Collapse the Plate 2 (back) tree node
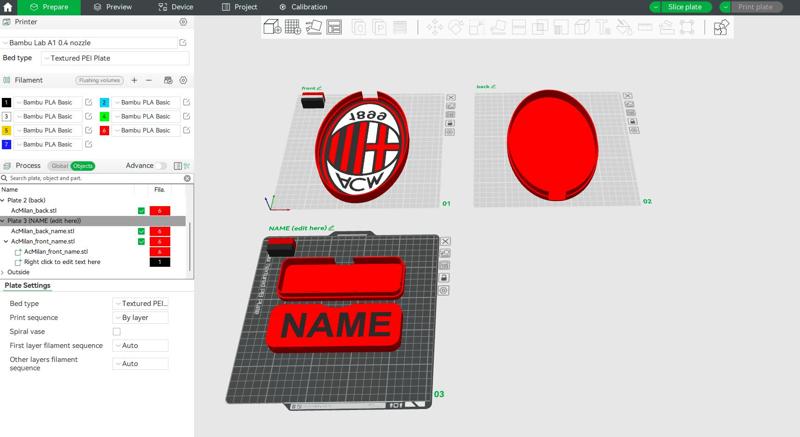This screenshot has height=437, width=800. 3,200
